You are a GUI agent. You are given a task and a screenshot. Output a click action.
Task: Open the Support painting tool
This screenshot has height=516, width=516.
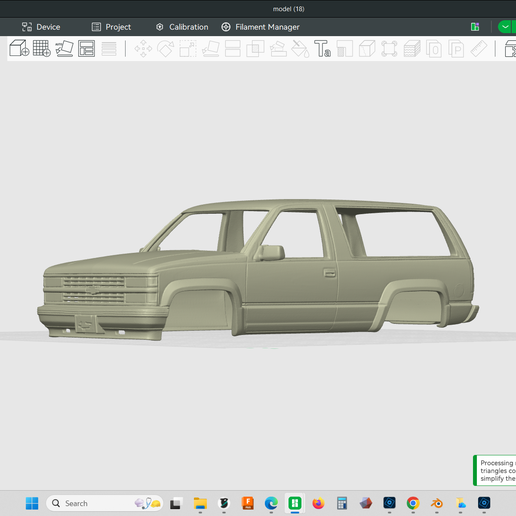point(278,49)
